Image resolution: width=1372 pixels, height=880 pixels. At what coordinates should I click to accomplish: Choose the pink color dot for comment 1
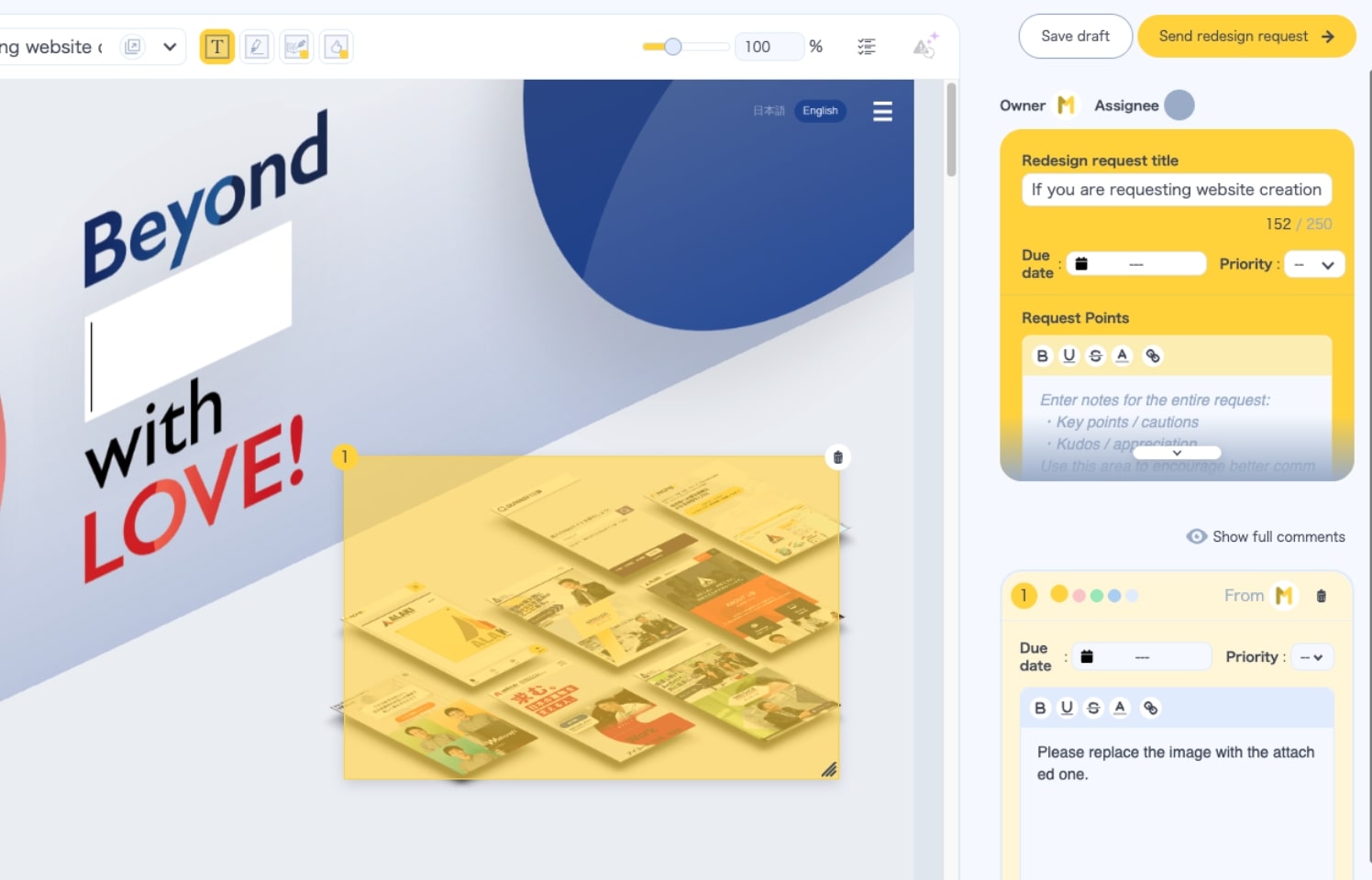click(1079, 596)
